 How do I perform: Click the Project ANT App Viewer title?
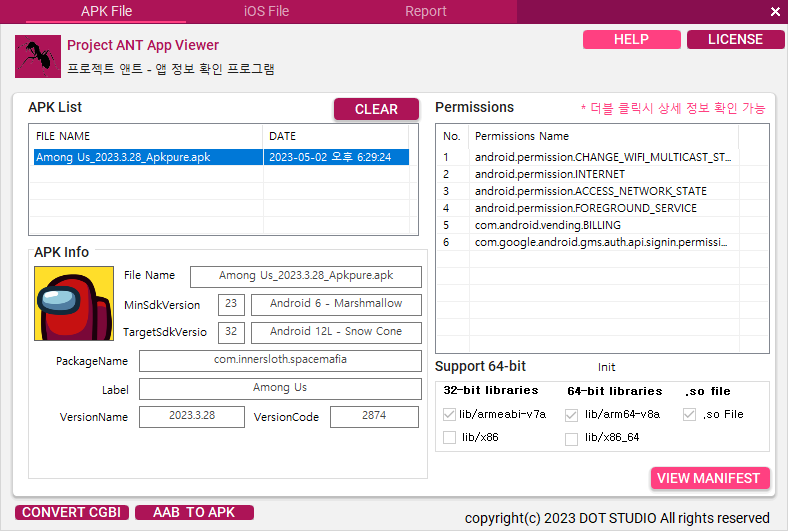tap(143, 45)
